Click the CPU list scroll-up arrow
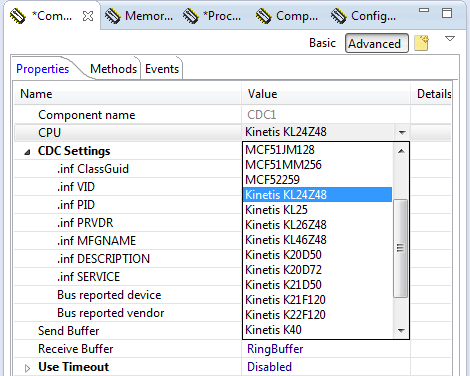This screenshot has height=376, width=470. [x=401, y=151]
